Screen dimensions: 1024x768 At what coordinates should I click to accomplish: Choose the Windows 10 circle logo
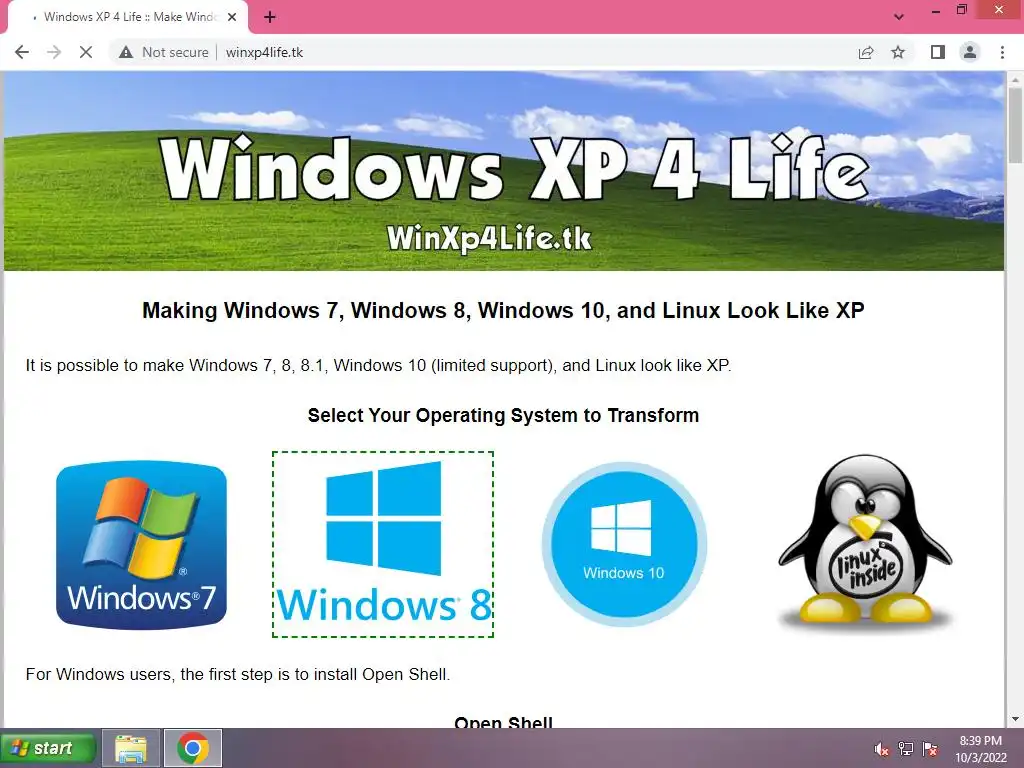(x=624, y=544)
